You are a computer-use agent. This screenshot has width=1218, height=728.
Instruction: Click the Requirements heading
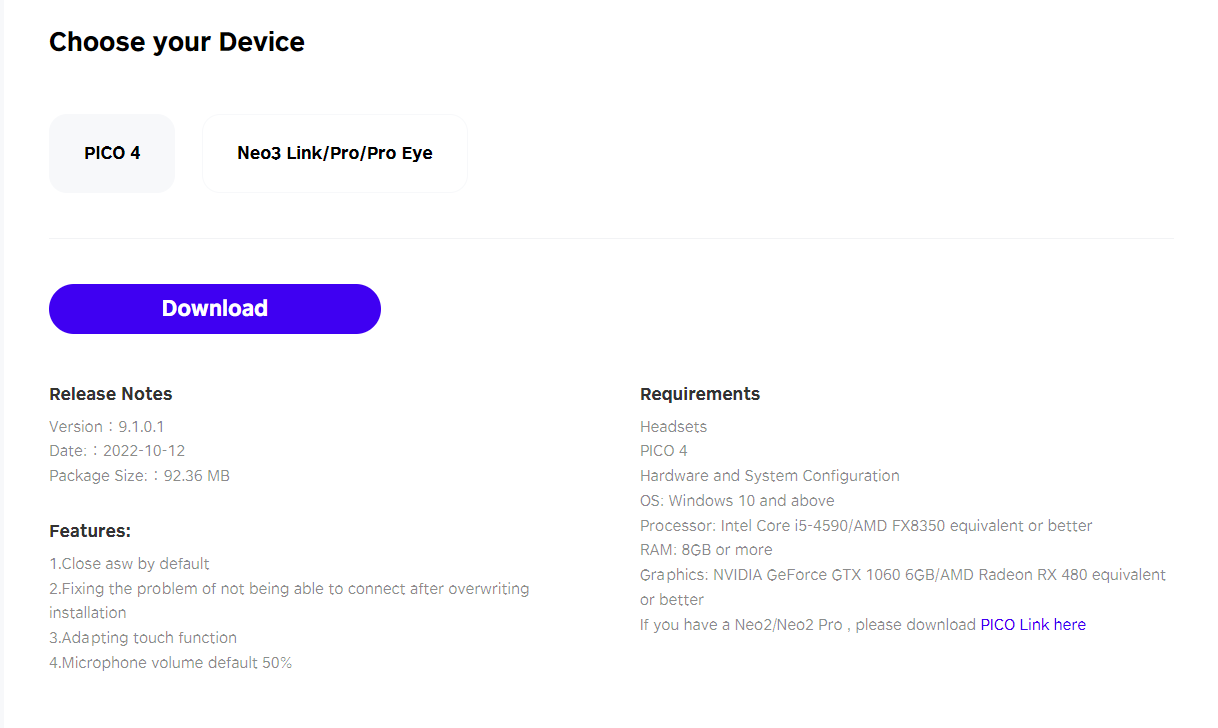[700, 394]
